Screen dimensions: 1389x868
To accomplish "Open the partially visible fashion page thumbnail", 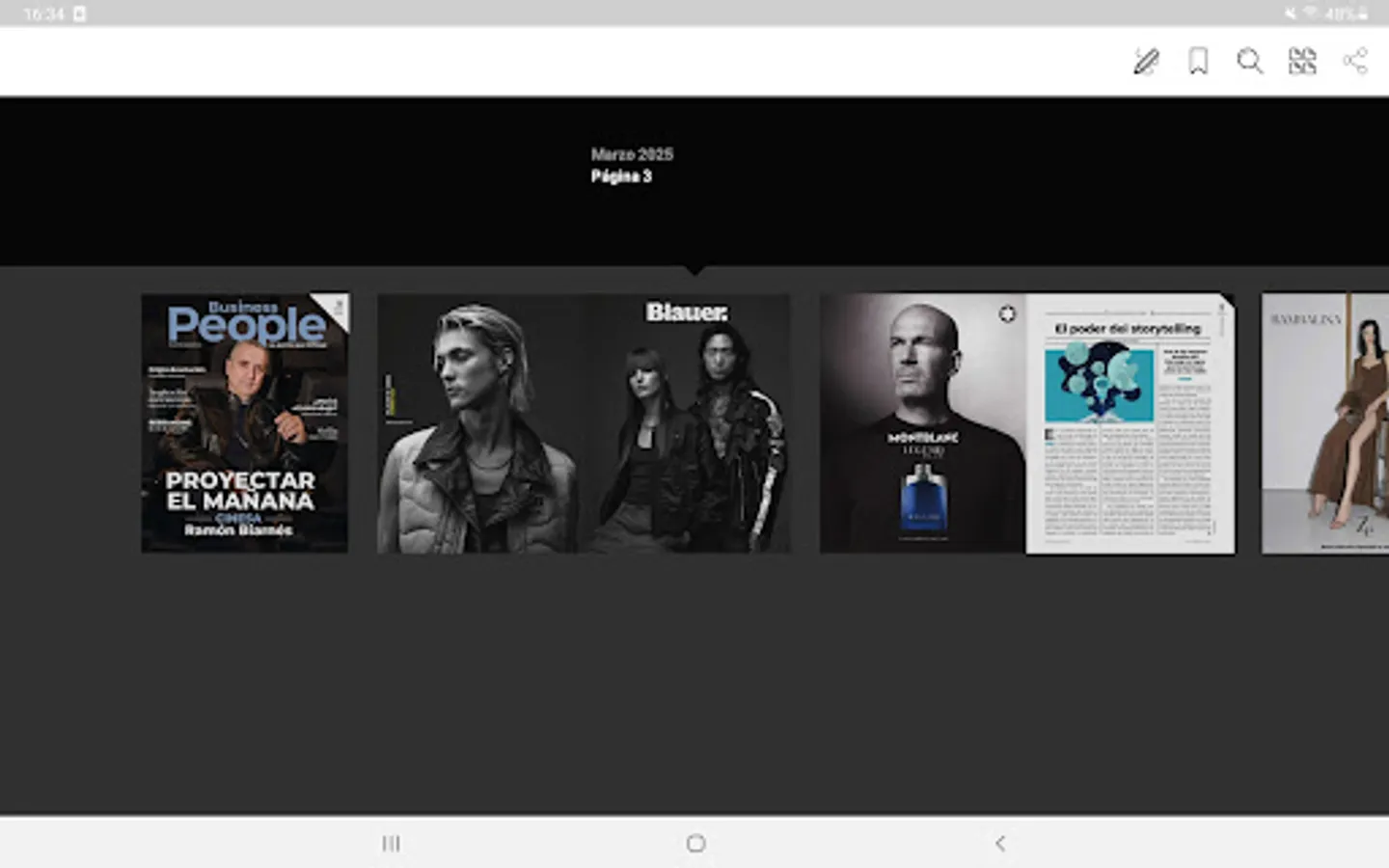I will 1325,423.
